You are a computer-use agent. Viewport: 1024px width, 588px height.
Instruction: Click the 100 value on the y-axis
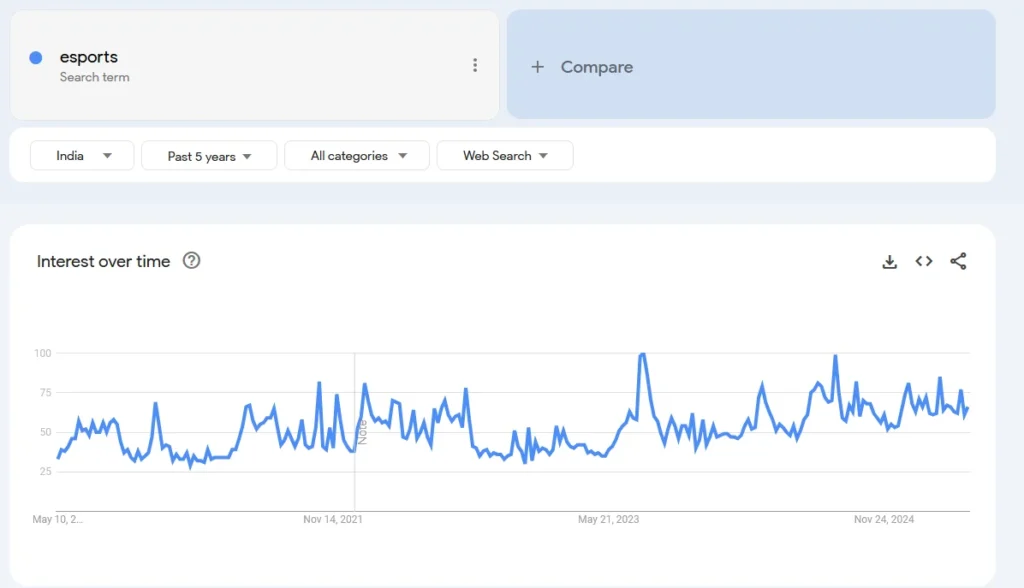(42, 353)
